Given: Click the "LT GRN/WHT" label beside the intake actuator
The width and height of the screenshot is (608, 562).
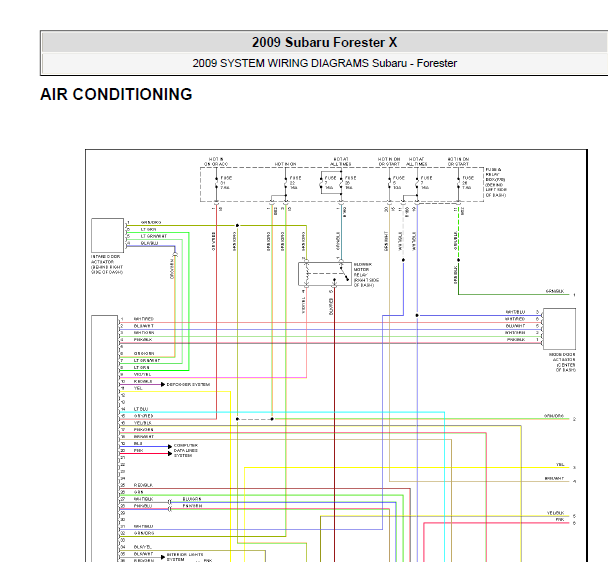Looking at the screenshot, I should (x=154, y=236).
